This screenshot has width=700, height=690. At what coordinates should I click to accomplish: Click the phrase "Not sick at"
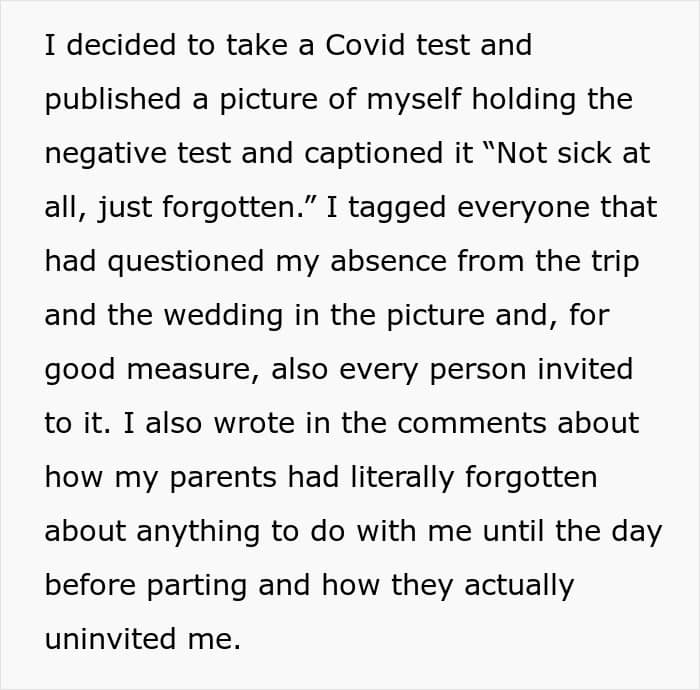point(573,153)
